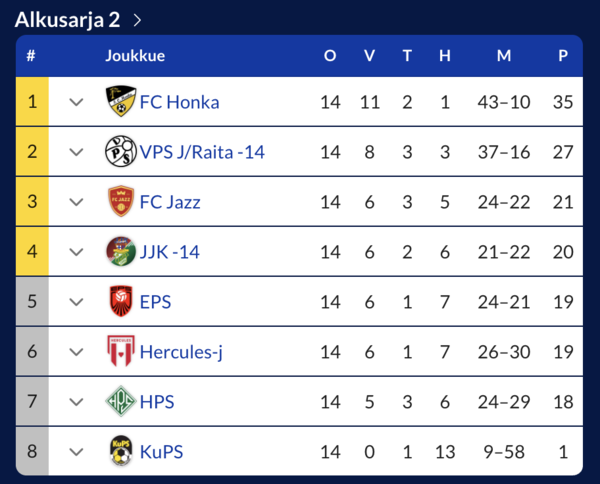600x484 pixels.
Task: Click the P points column header
Action: tap(562, 56)
